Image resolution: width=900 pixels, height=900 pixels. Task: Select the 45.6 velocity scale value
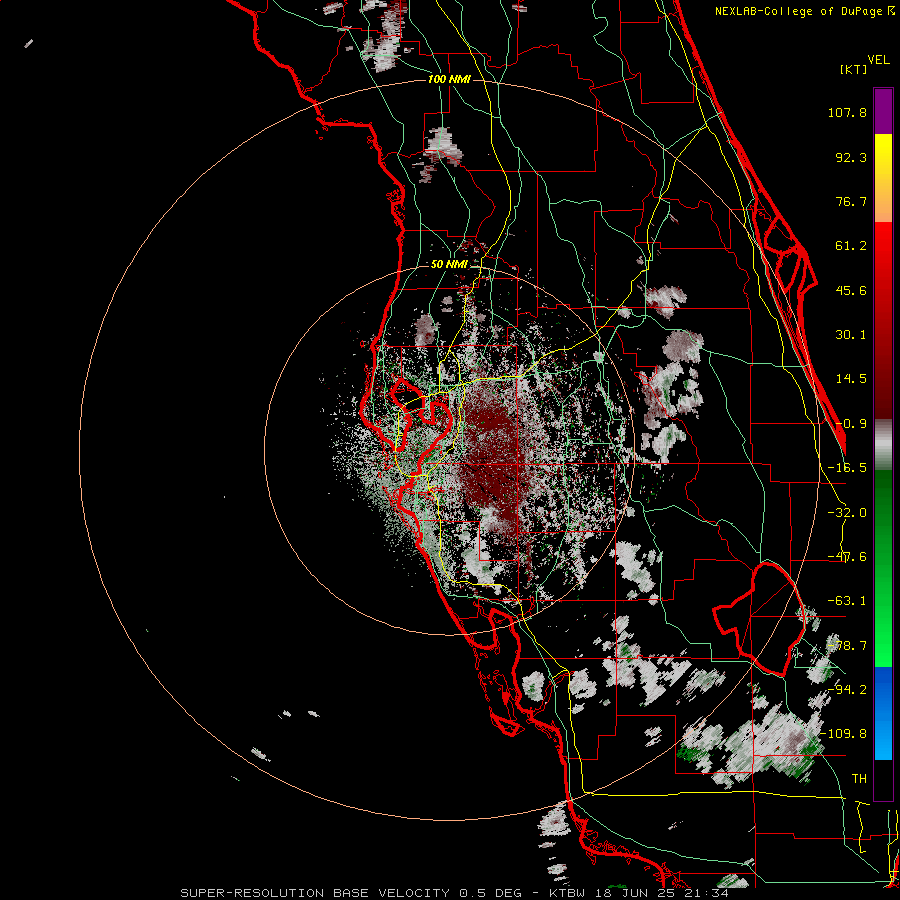[851, 290]
